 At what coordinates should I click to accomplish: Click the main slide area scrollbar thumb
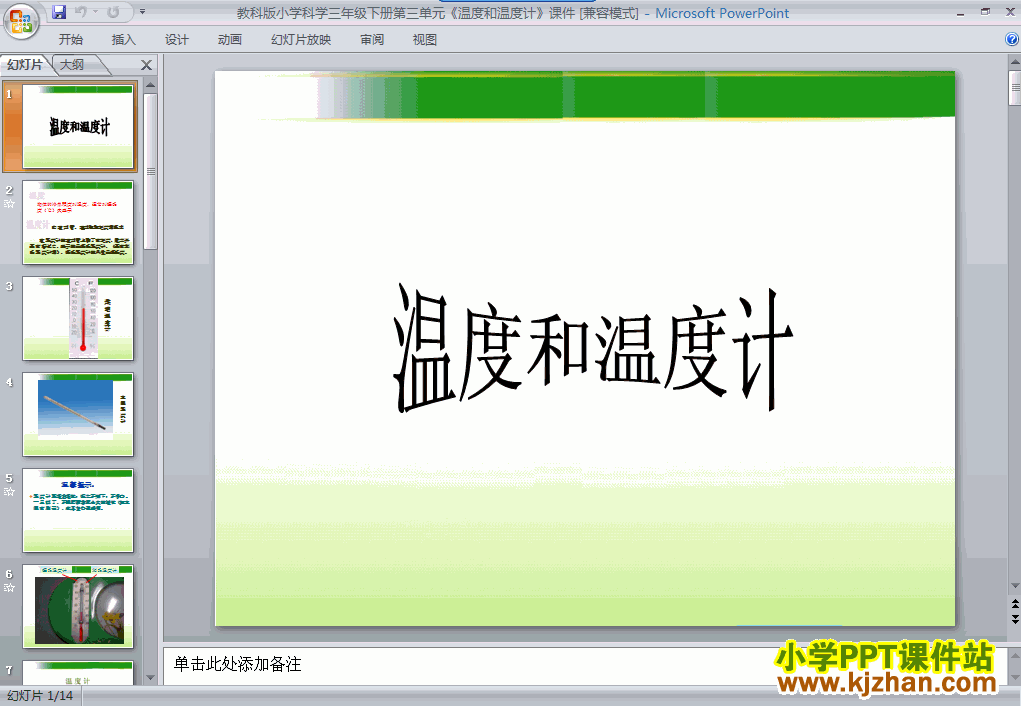1014,88
